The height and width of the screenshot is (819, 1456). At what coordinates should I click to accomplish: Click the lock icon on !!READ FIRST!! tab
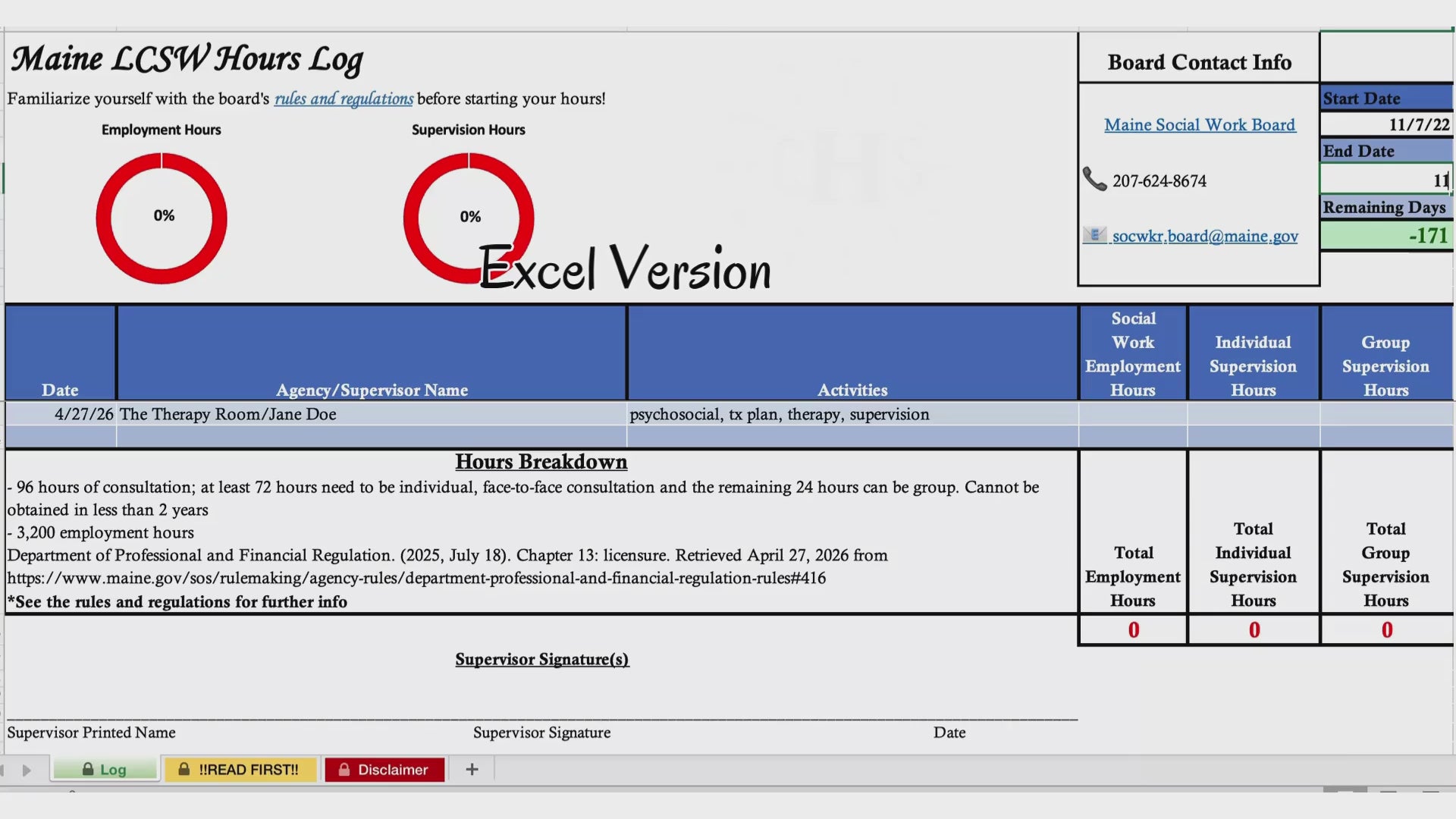tap(184, 769)
